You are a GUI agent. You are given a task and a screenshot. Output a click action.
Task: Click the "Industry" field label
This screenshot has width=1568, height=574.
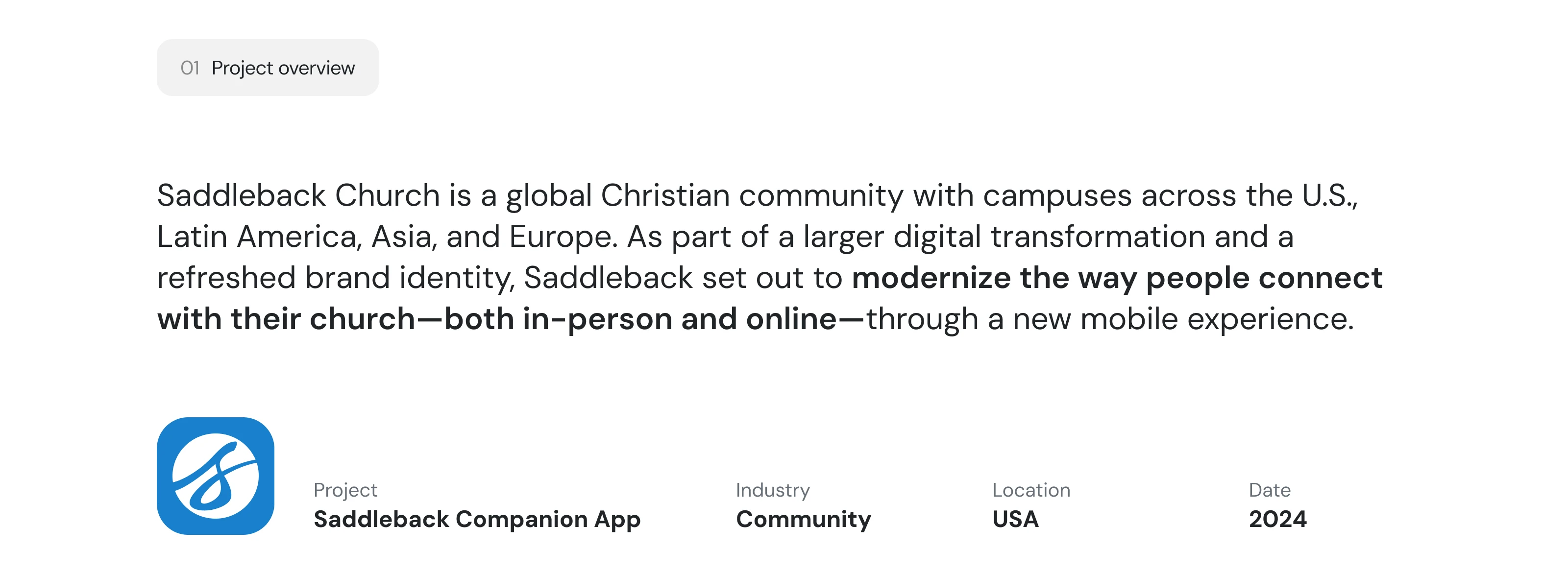coord(772,490)
